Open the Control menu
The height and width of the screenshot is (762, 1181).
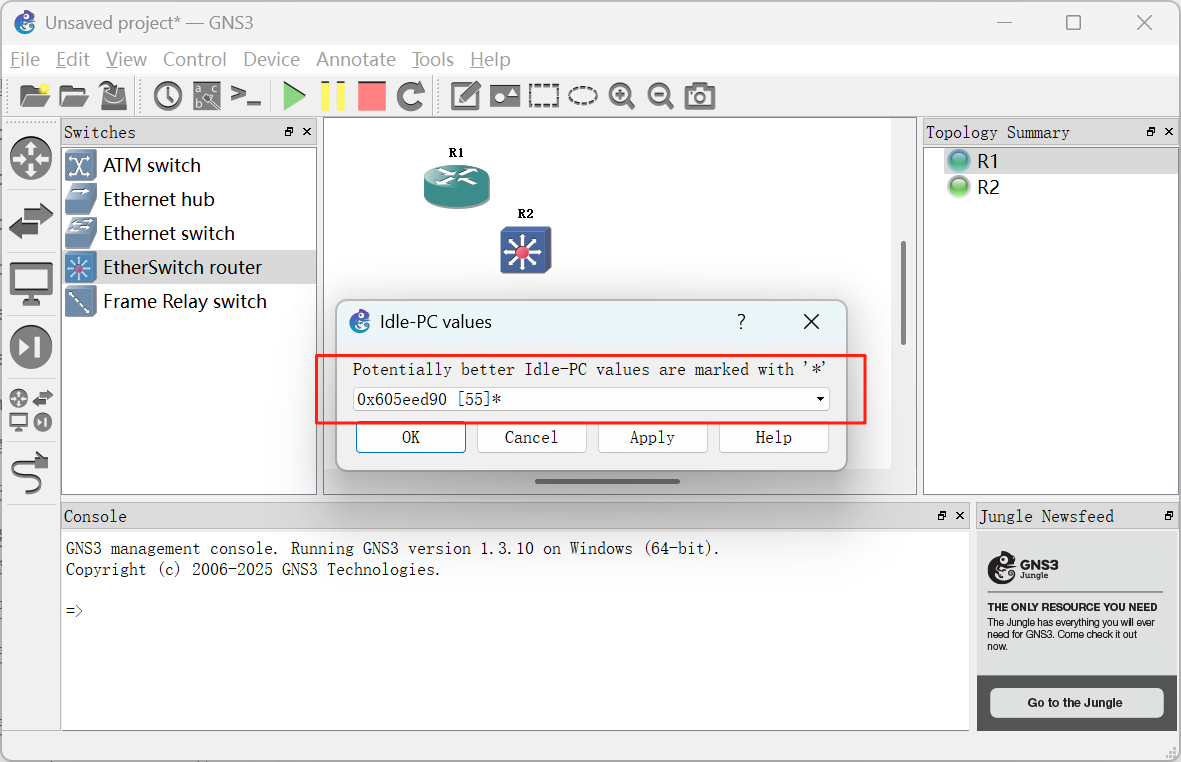194,59
